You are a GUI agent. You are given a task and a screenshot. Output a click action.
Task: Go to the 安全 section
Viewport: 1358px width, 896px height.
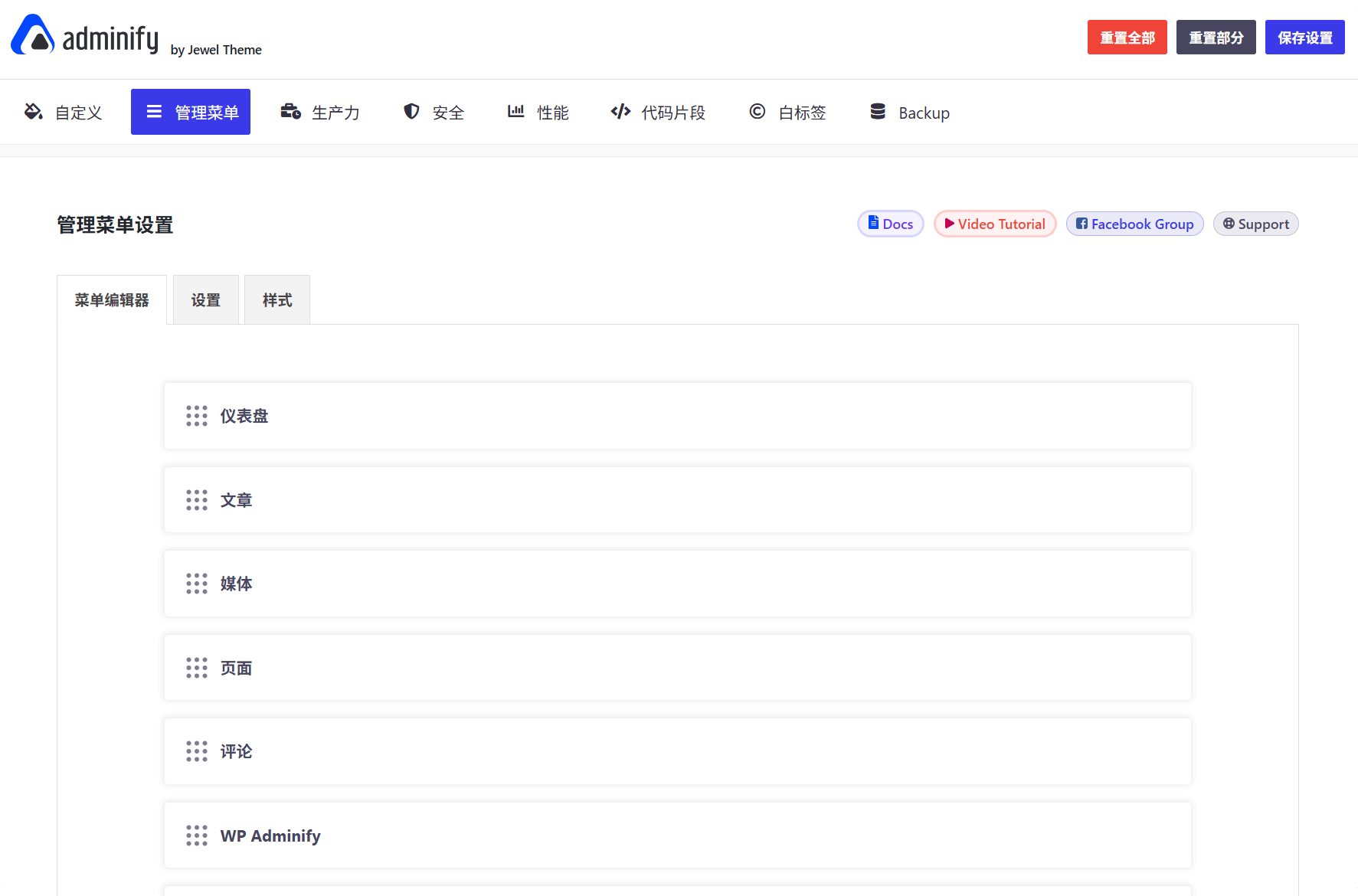click(x=434, y=112)
